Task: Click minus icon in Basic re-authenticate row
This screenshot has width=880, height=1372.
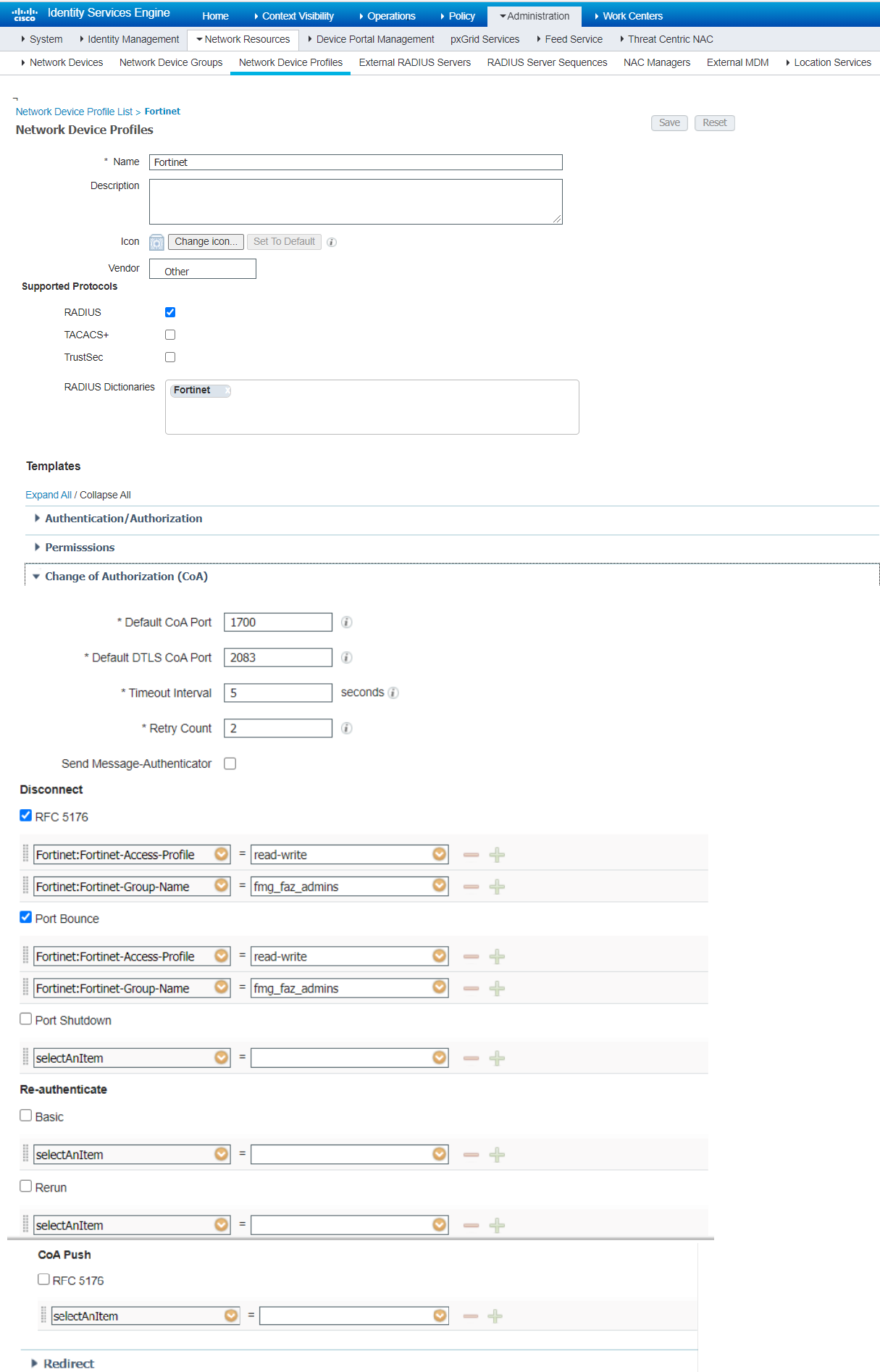Action: click(472, 1155)
